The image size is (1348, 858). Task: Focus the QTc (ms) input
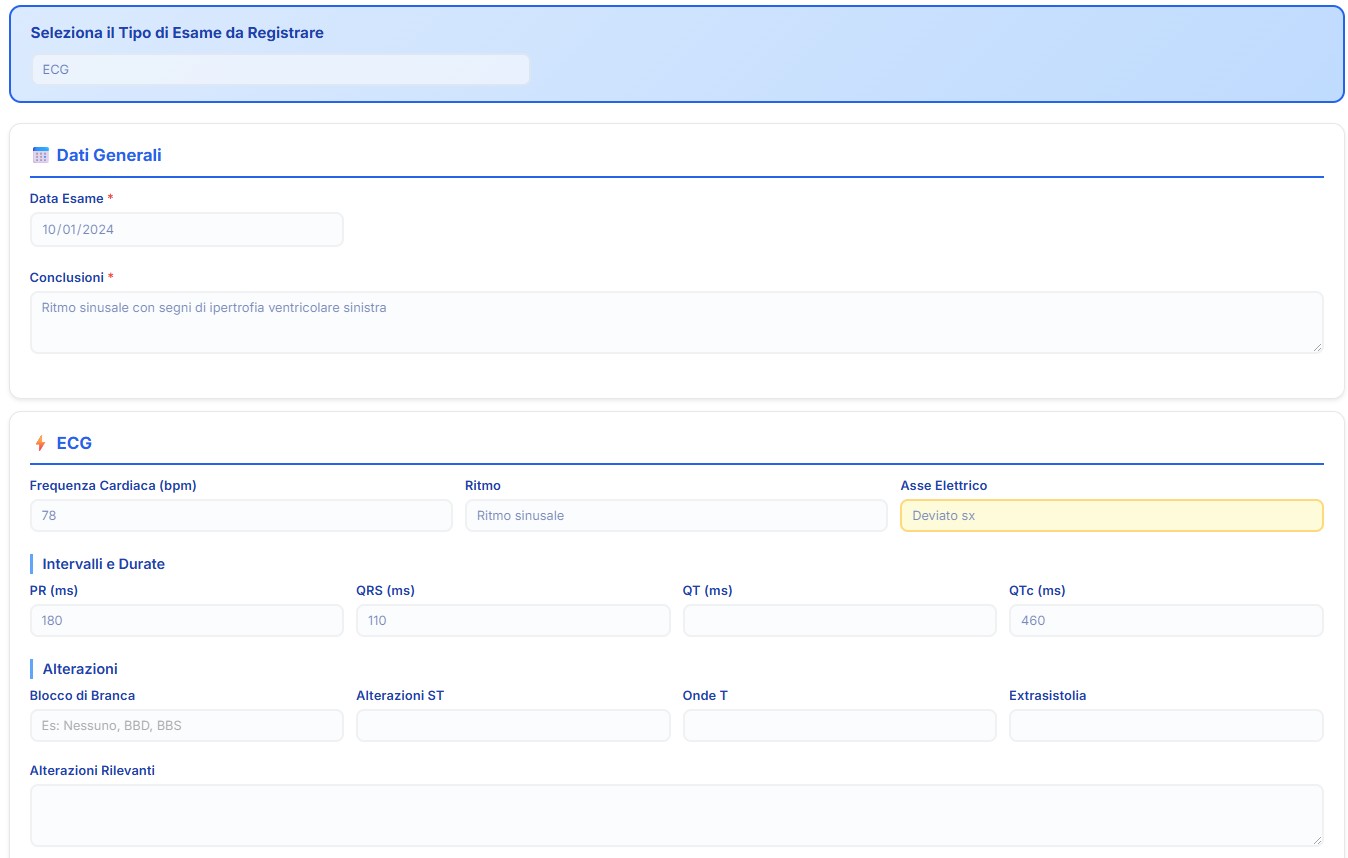point(1166,620)
